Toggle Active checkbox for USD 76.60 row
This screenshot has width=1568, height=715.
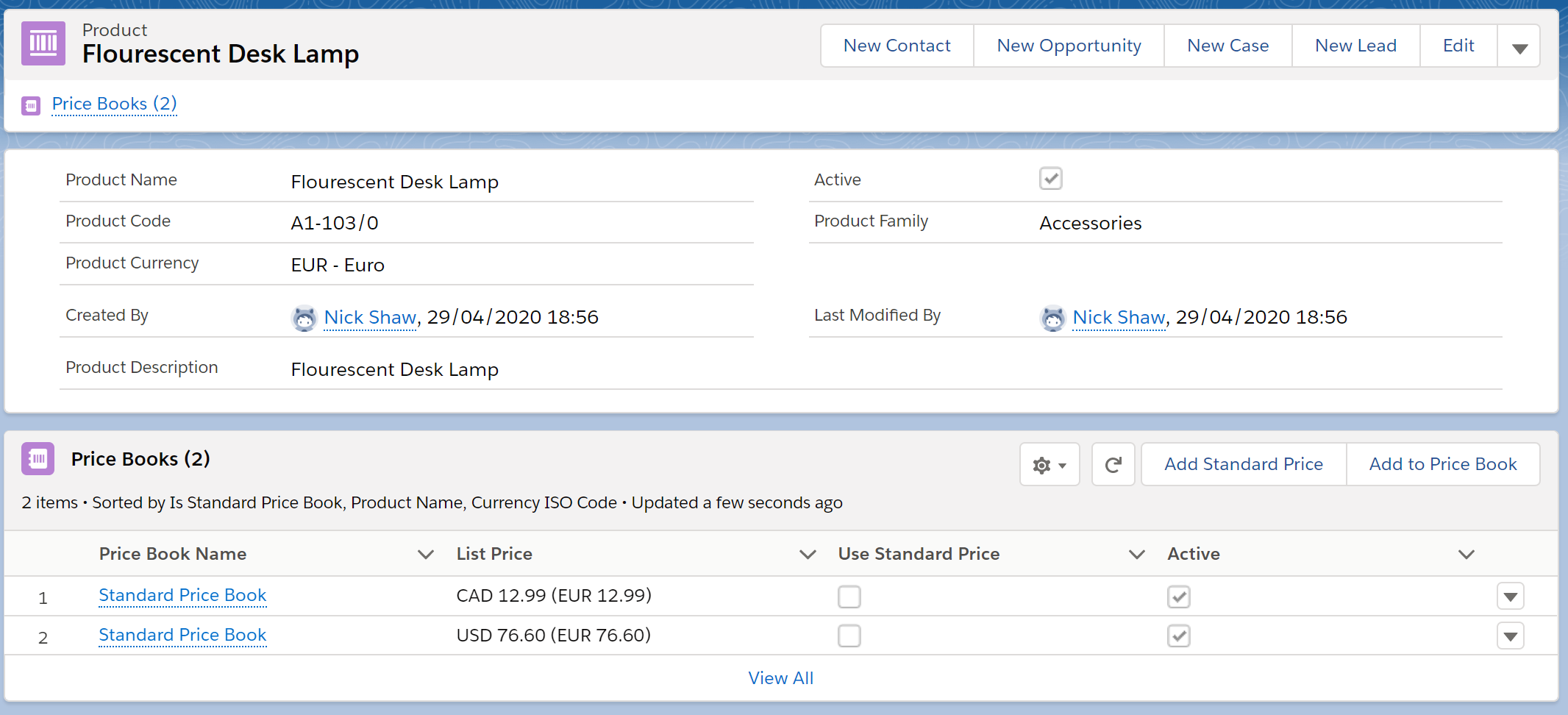click(1178, 636)
